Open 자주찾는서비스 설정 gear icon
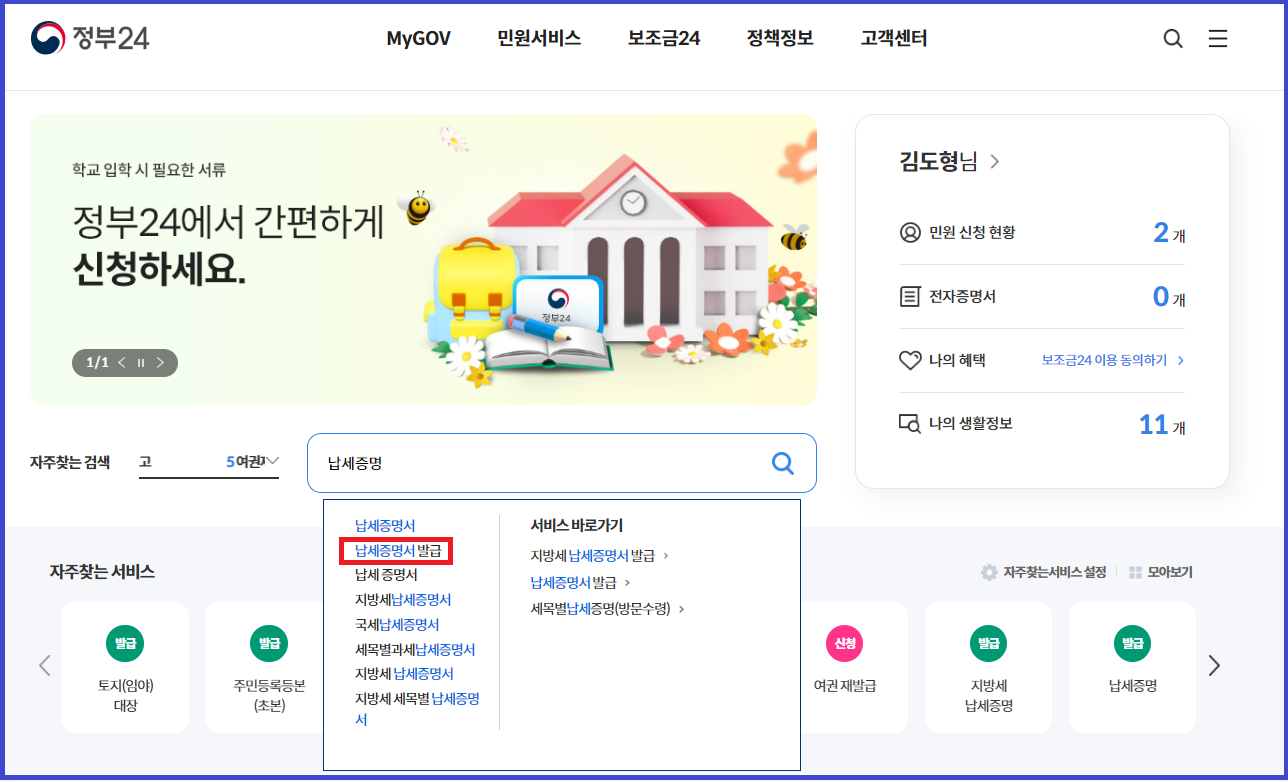 pyautogui.click(x=989, y=572)
